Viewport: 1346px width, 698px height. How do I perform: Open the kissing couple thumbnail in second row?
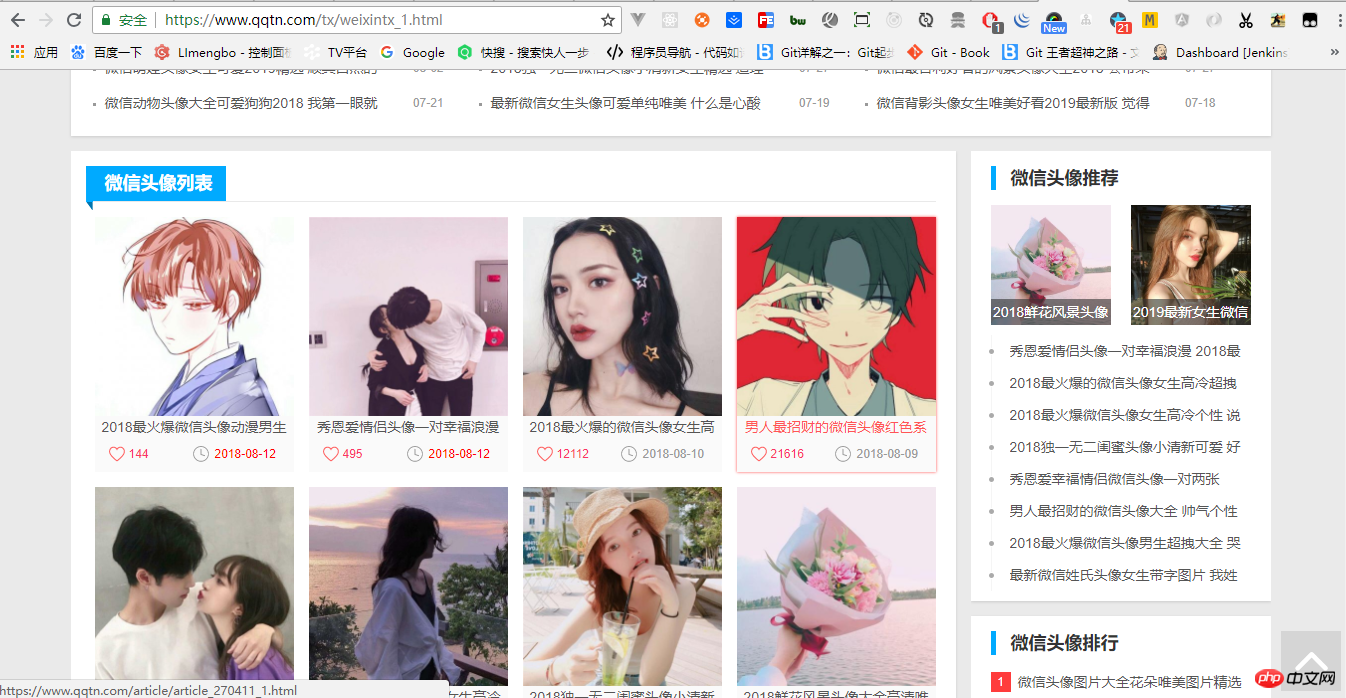click(194, 586)
